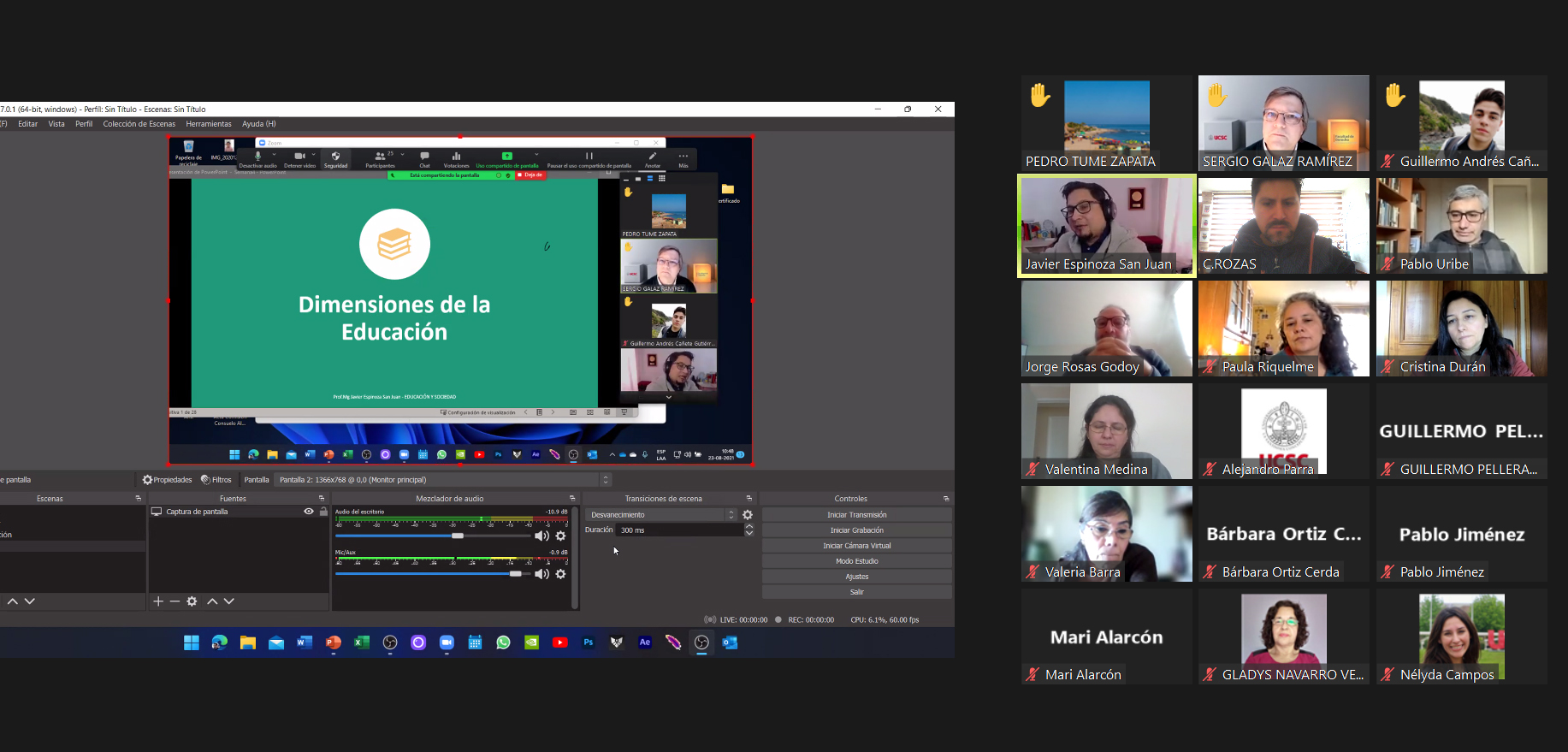
Task: Toggle the lock on Captura de pantalla
Action: (x=323, y=512)
